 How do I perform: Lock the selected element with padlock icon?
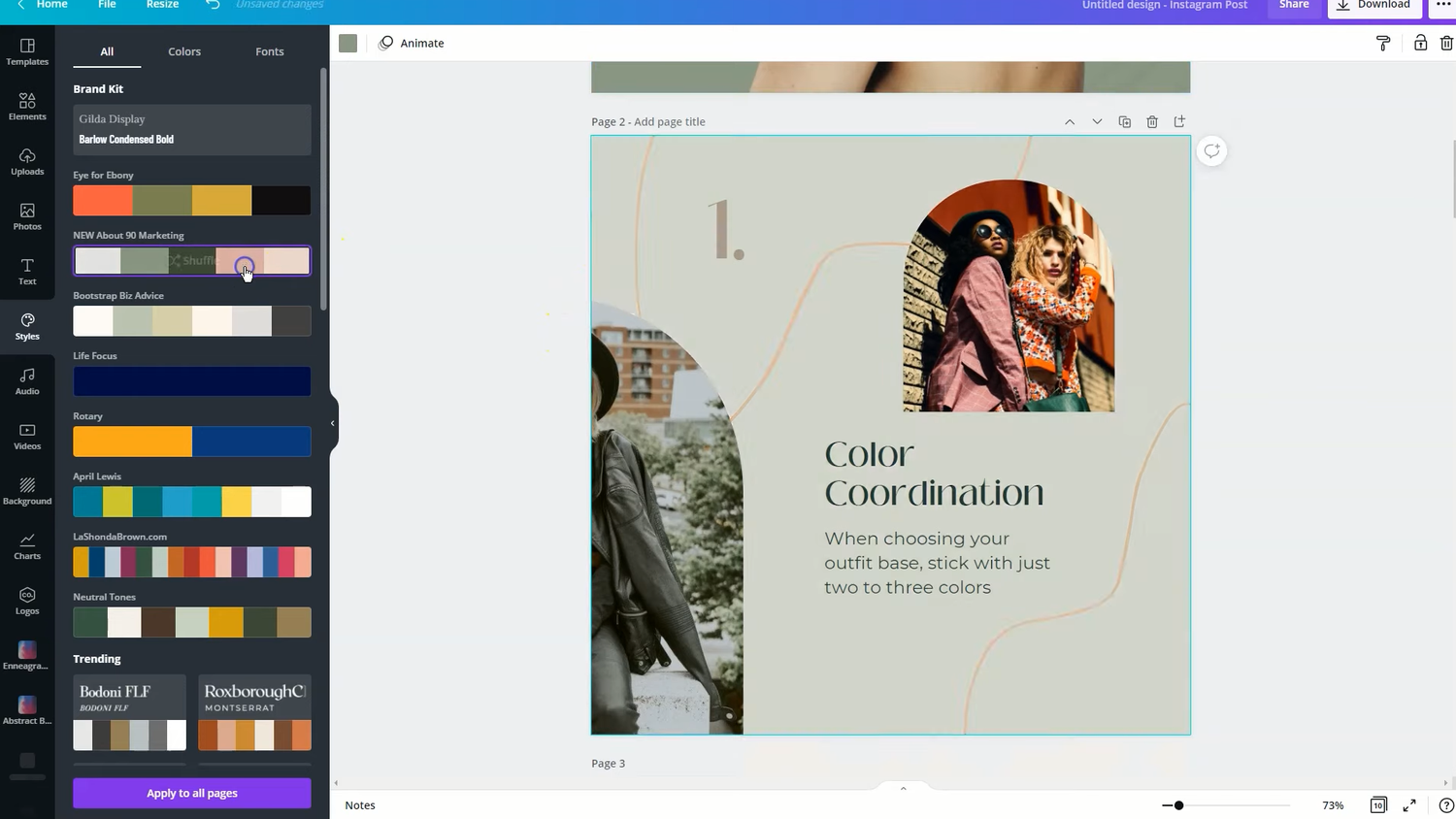coord(1420,43)
